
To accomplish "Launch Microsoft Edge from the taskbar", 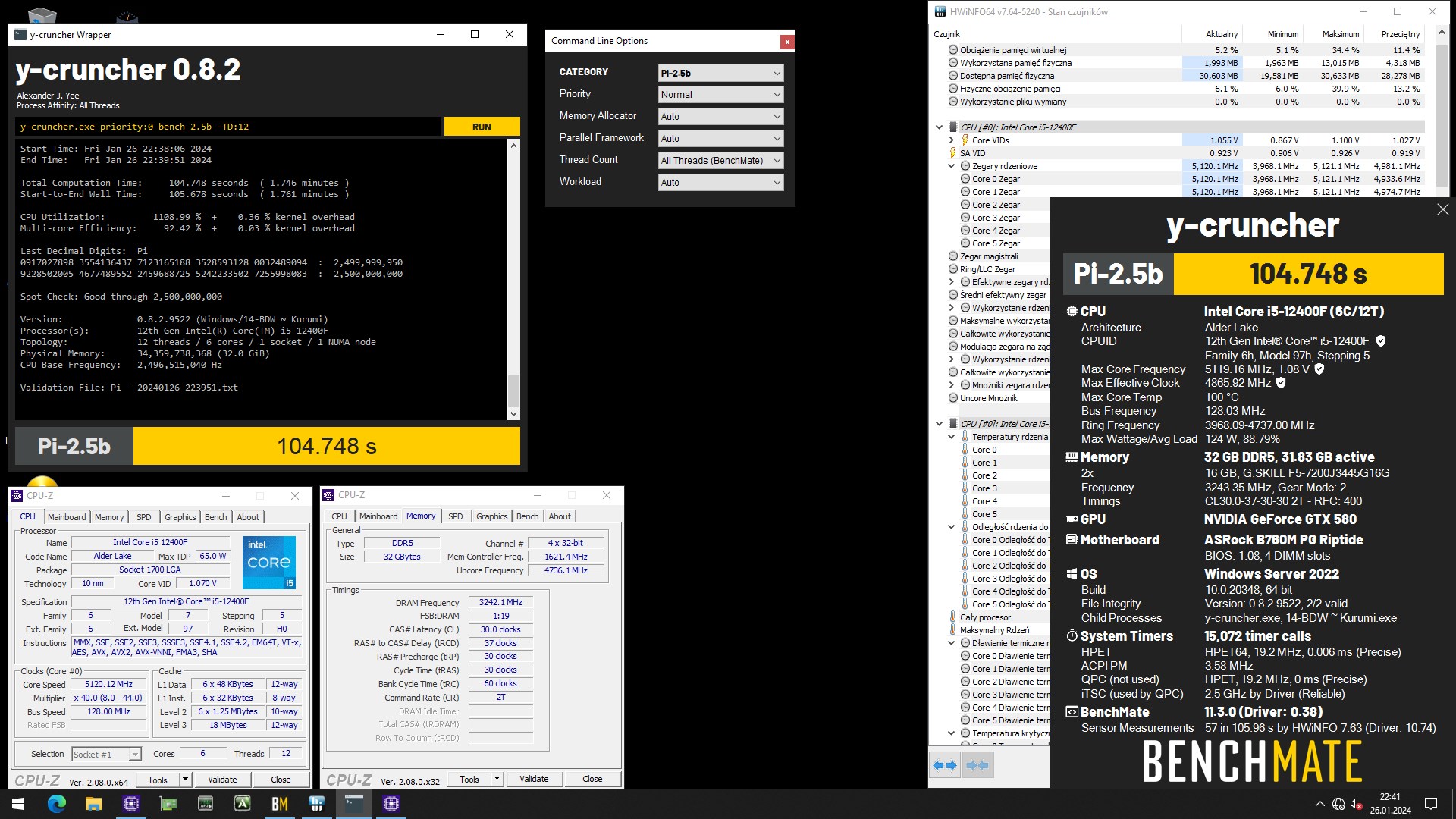I will coord(56,804).
